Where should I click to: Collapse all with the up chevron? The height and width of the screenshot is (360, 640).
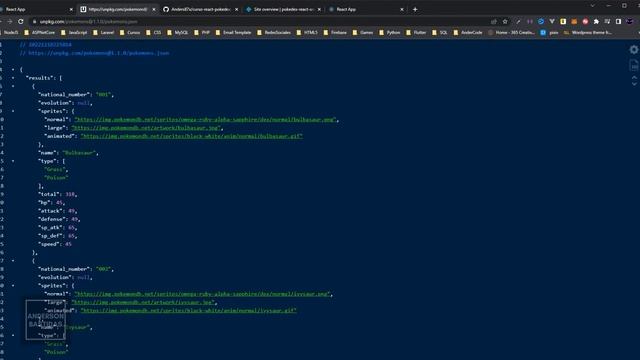click(634, 77)
